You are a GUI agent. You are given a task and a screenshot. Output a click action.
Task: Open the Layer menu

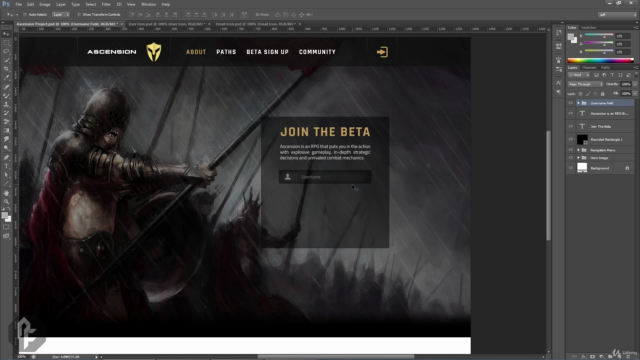[x=60, y=4]
